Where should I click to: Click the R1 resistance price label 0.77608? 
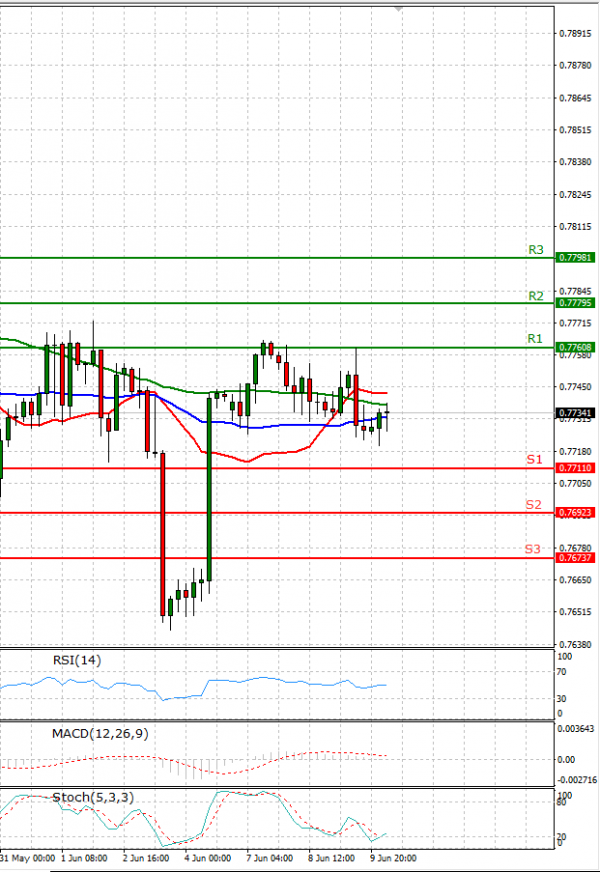click(x=576, y=348)
